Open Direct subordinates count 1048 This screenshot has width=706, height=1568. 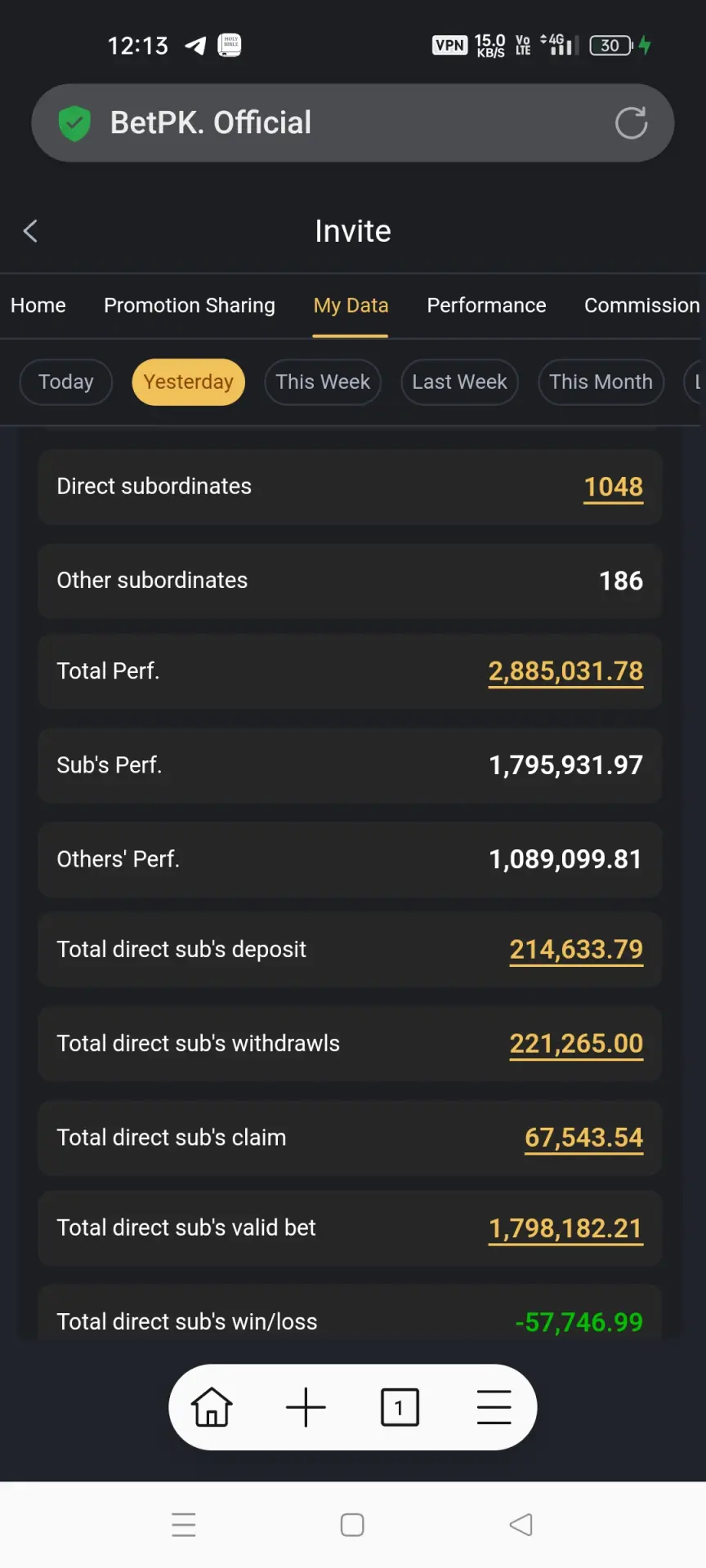point(613,488)
